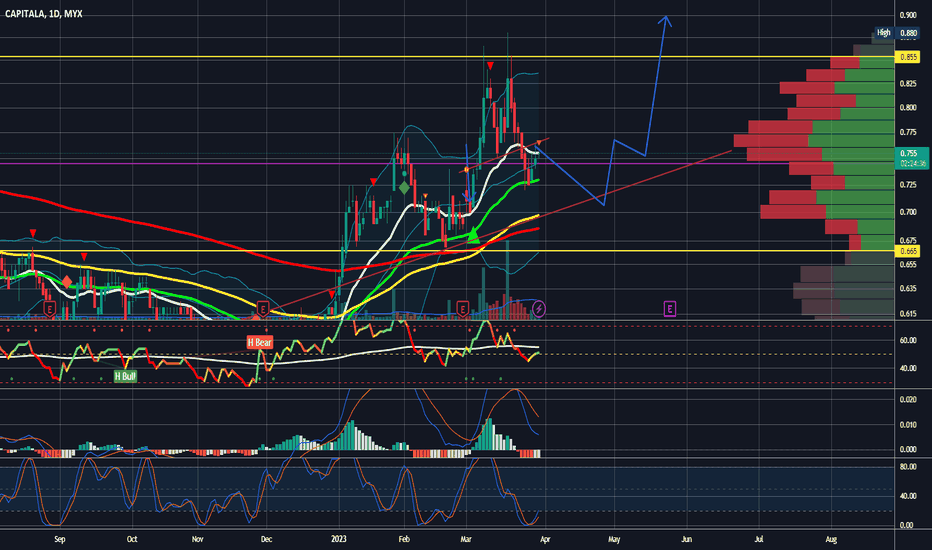Click the red diamond marker near September

(x=67, y=281)
